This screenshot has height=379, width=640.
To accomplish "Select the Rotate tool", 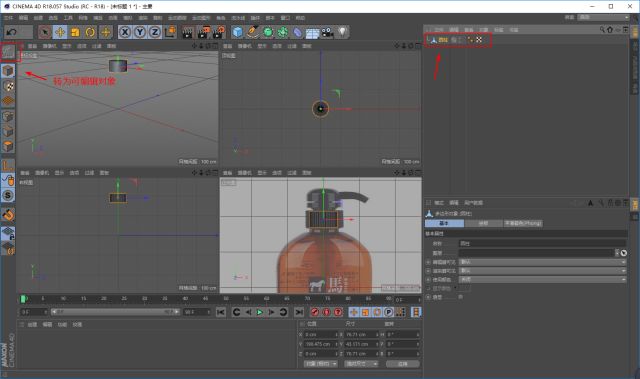I will click(x=90, y=32).
